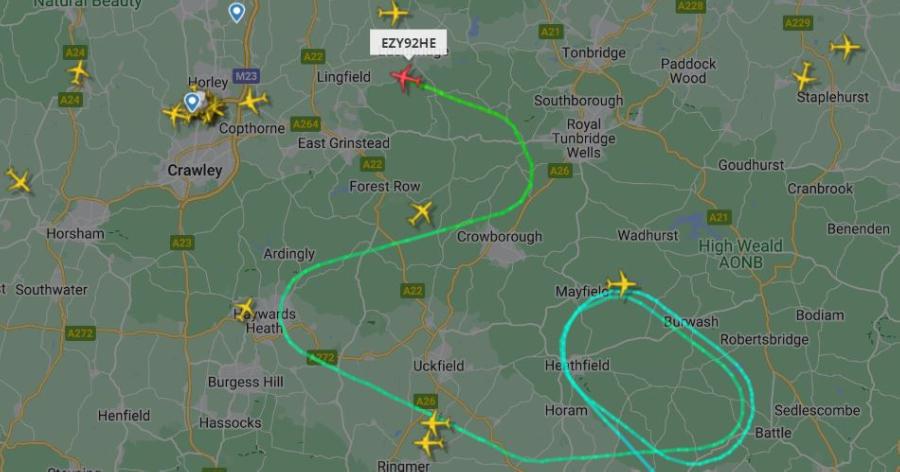Select the yellow plane east of Copthorne
Image resolution: width=900 pixels, height=472 pixels.
click(253, 102)
